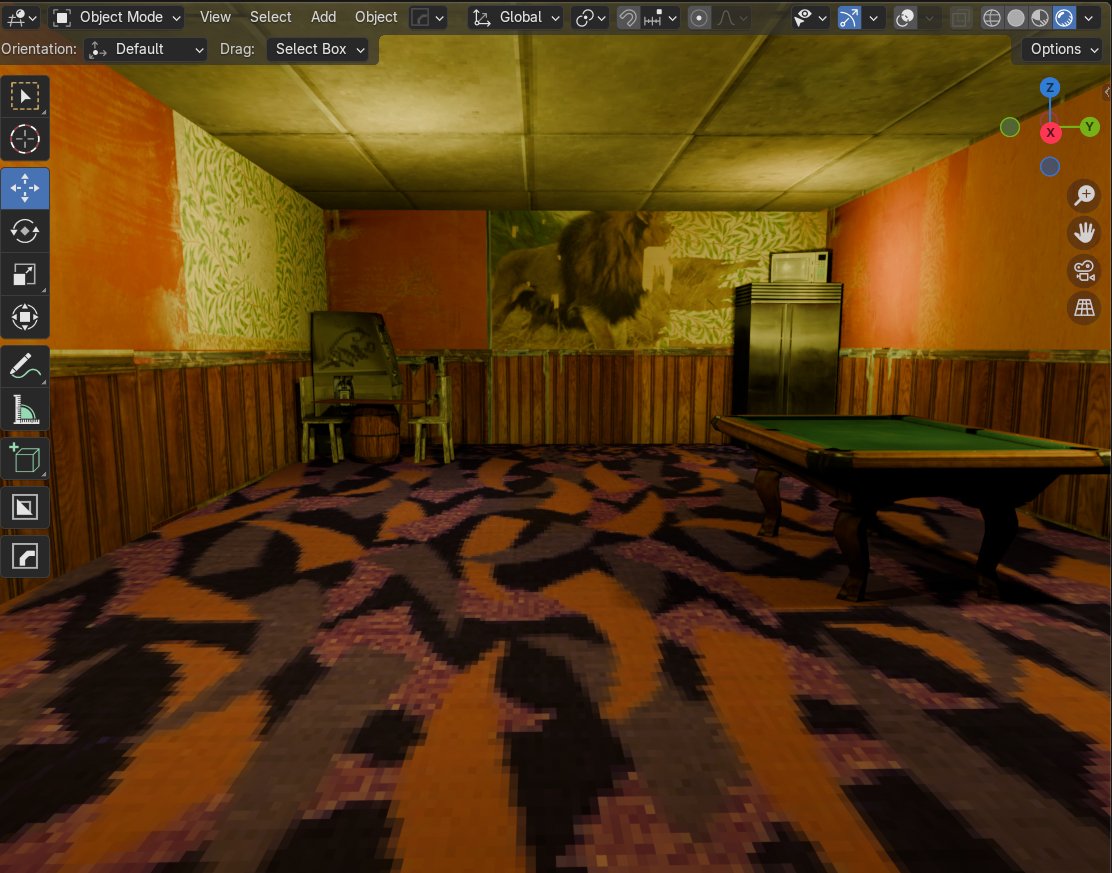The image size is (1112, 873).
Task: Click the zoom magnifier viewport button
Action: 1084,195
